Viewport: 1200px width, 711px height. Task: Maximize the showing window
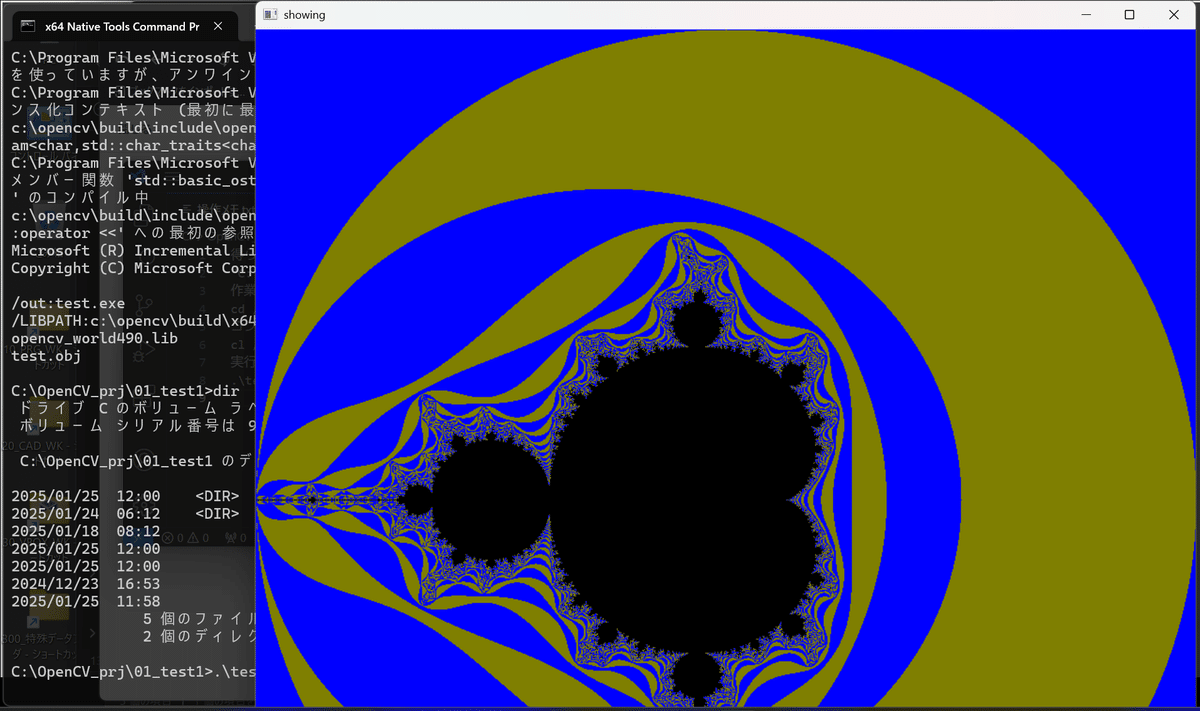click(1130, 15)
